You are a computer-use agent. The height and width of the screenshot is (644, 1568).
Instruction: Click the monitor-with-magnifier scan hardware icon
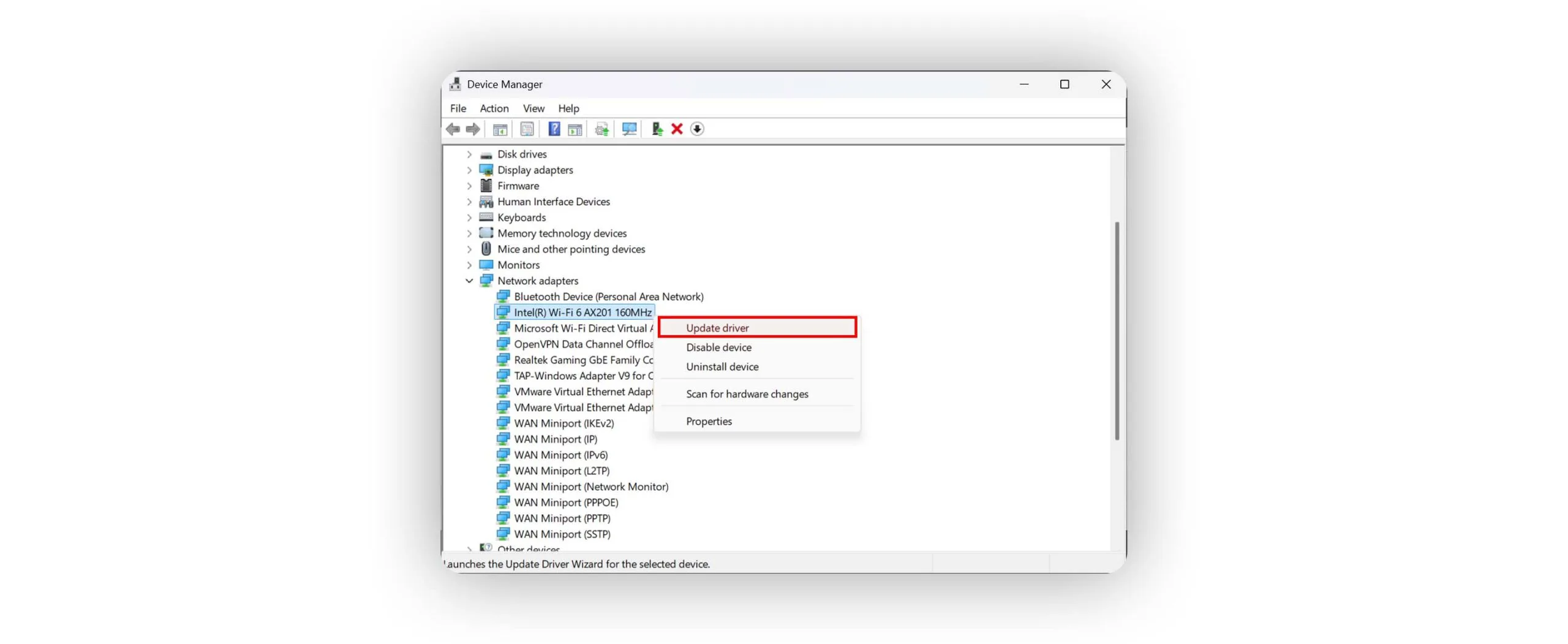(x=629, y=129)
